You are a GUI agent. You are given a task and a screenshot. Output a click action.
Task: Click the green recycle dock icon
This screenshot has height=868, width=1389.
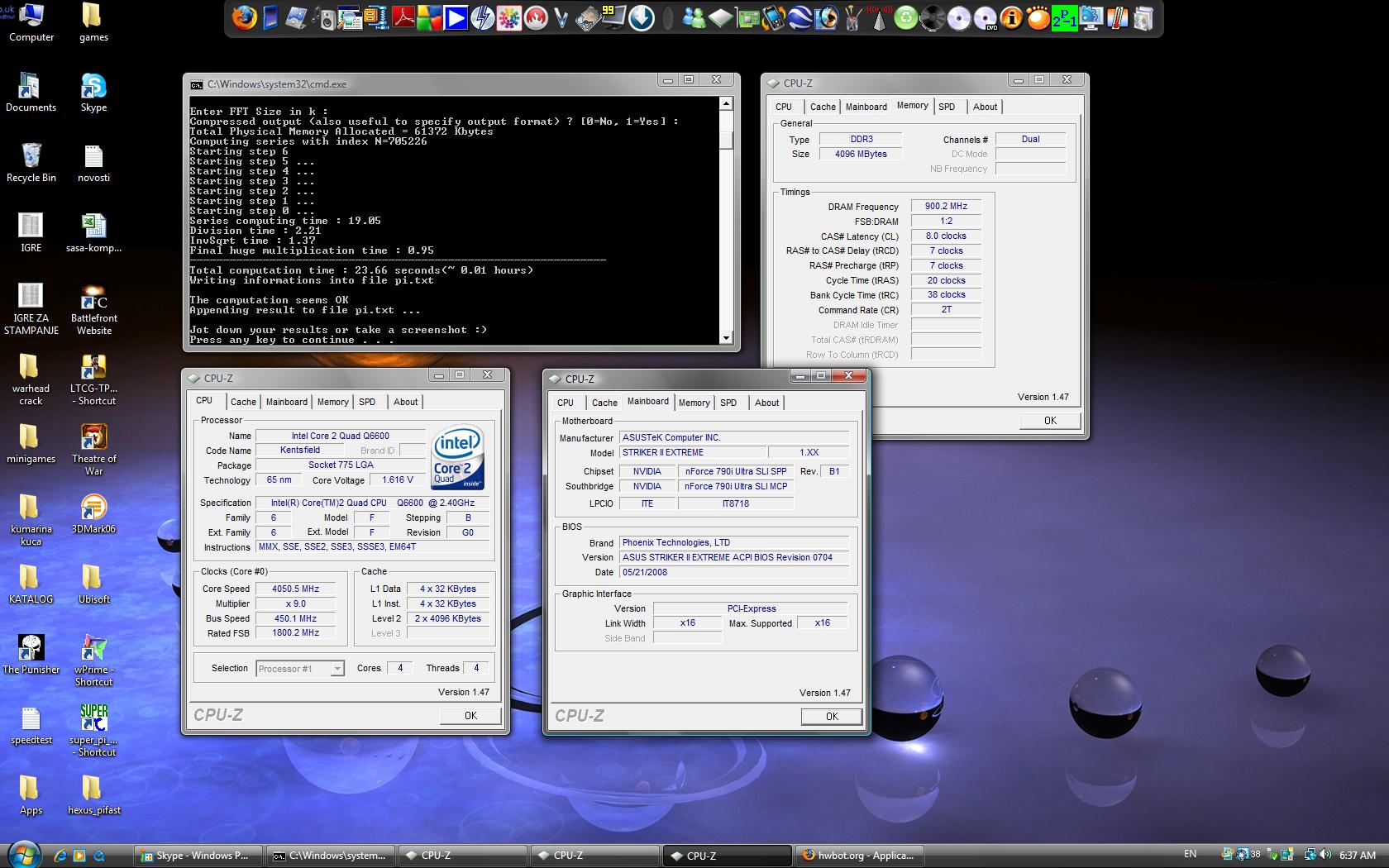[x=905, y=18]
